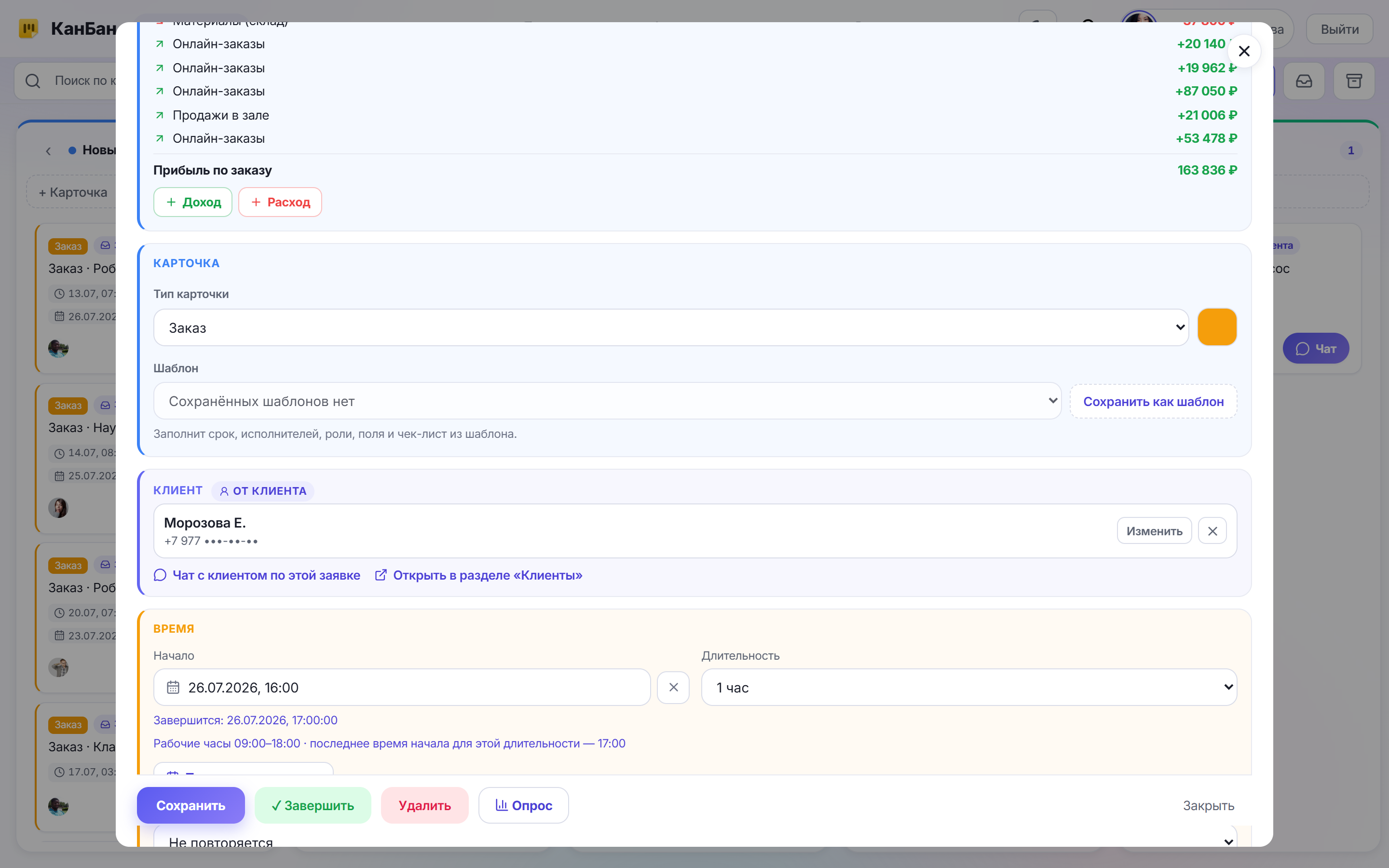The width and height of the screenshot is (1389, 868).
Task: Add income with the Доход button
Action: coord(193,202)
